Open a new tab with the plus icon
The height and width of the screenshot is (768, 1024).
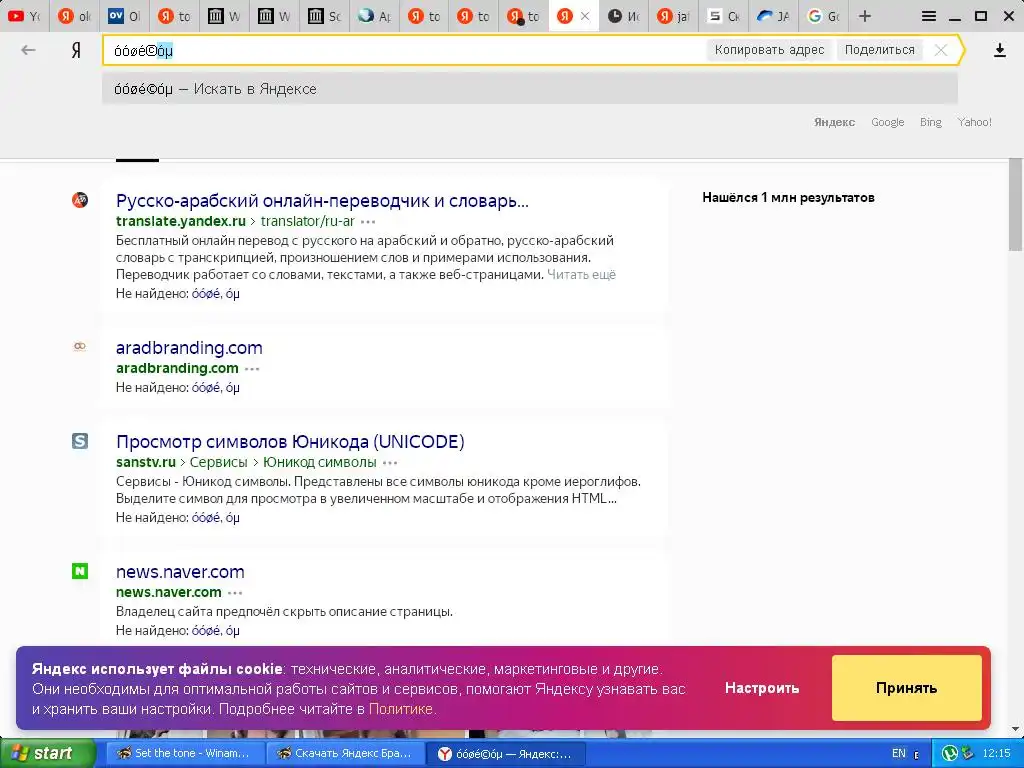tap(865, 16)
